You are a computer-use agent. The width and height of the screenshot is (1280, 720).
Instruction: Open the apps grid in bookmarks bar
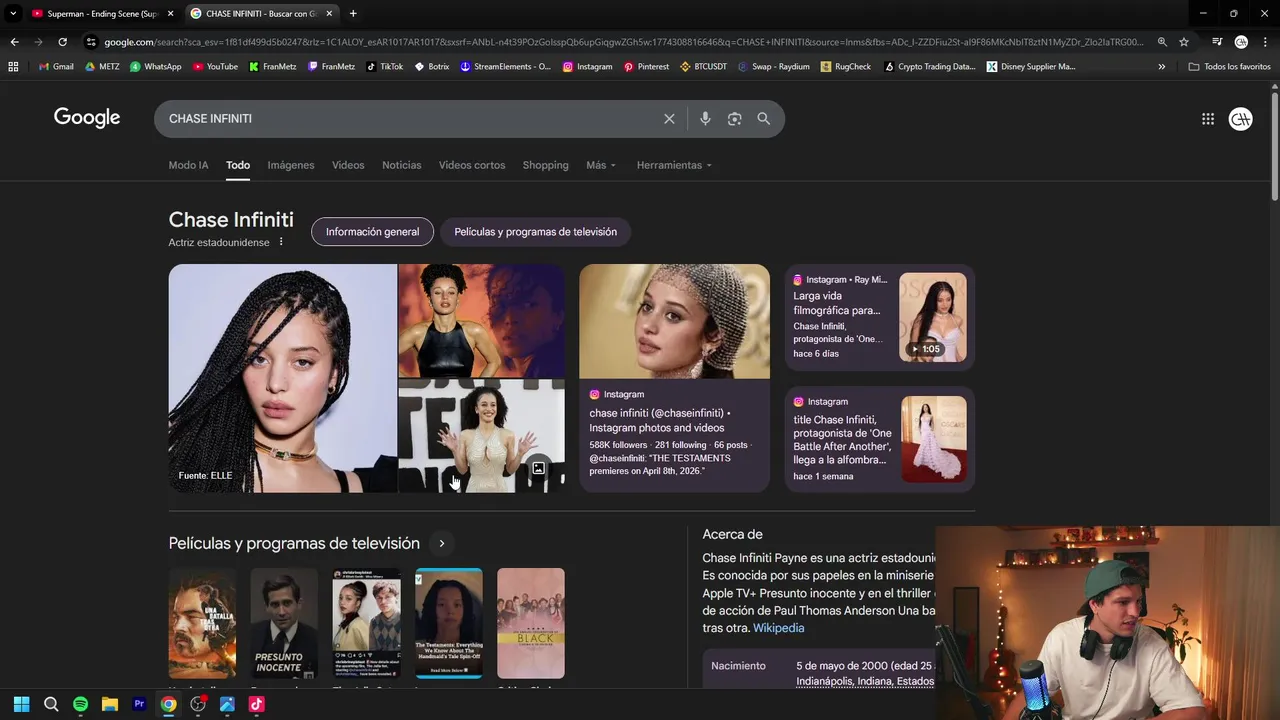tap(13, 66)
